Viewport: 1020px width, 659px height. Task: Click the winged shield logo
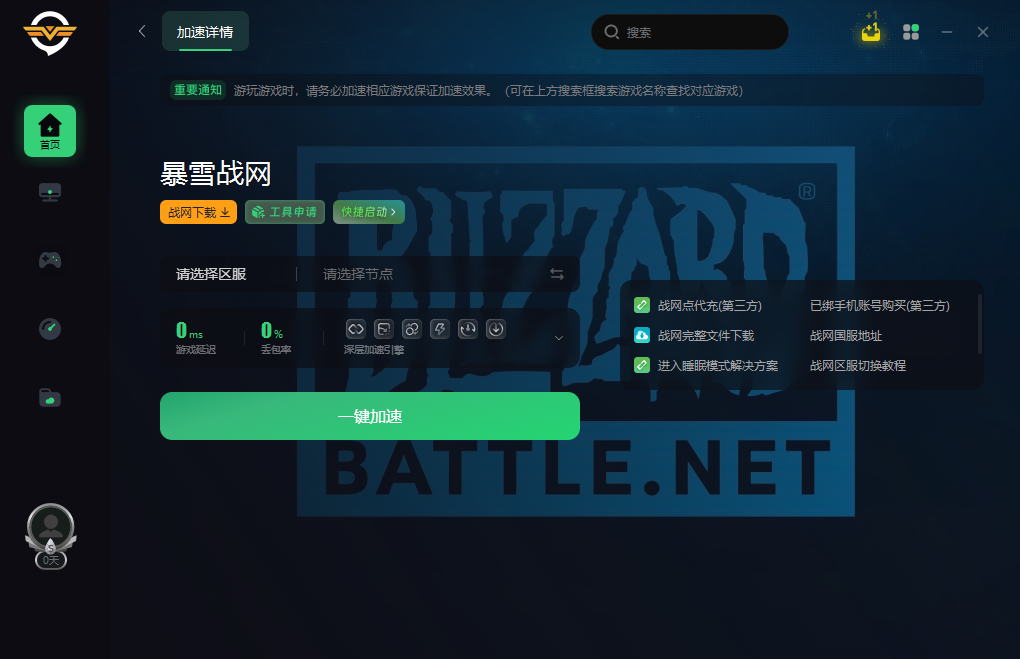(50, 33)
